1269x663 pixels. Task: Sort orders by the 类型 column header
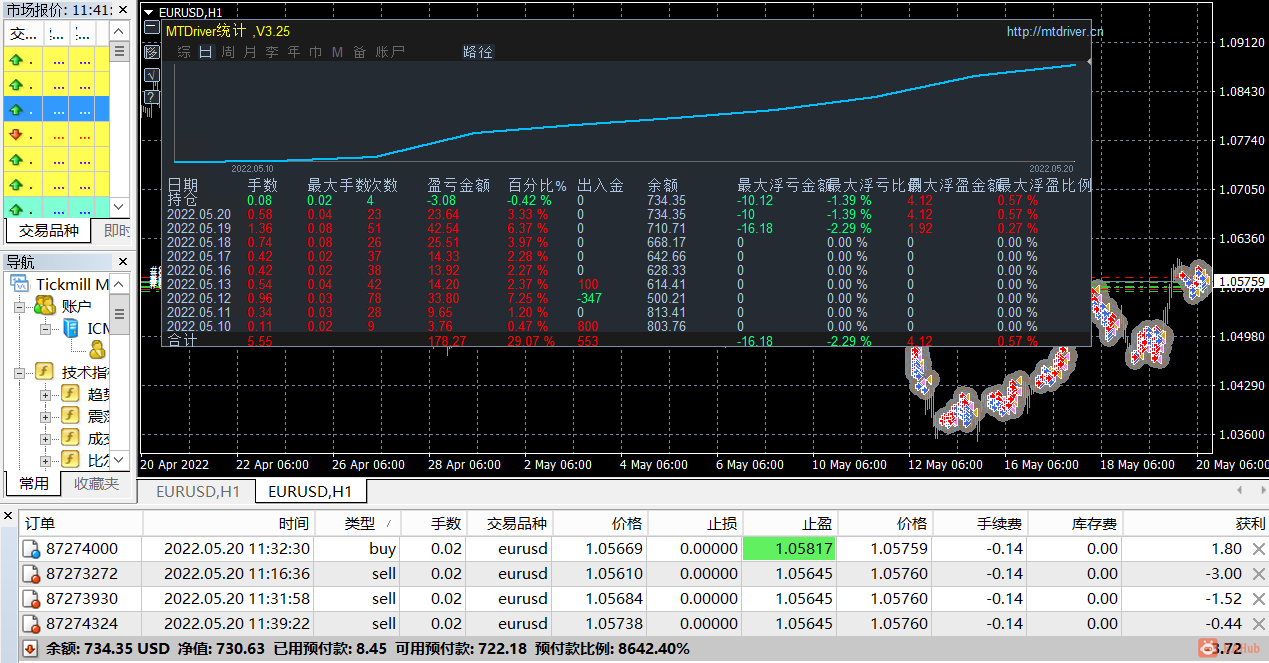[359, 523]
